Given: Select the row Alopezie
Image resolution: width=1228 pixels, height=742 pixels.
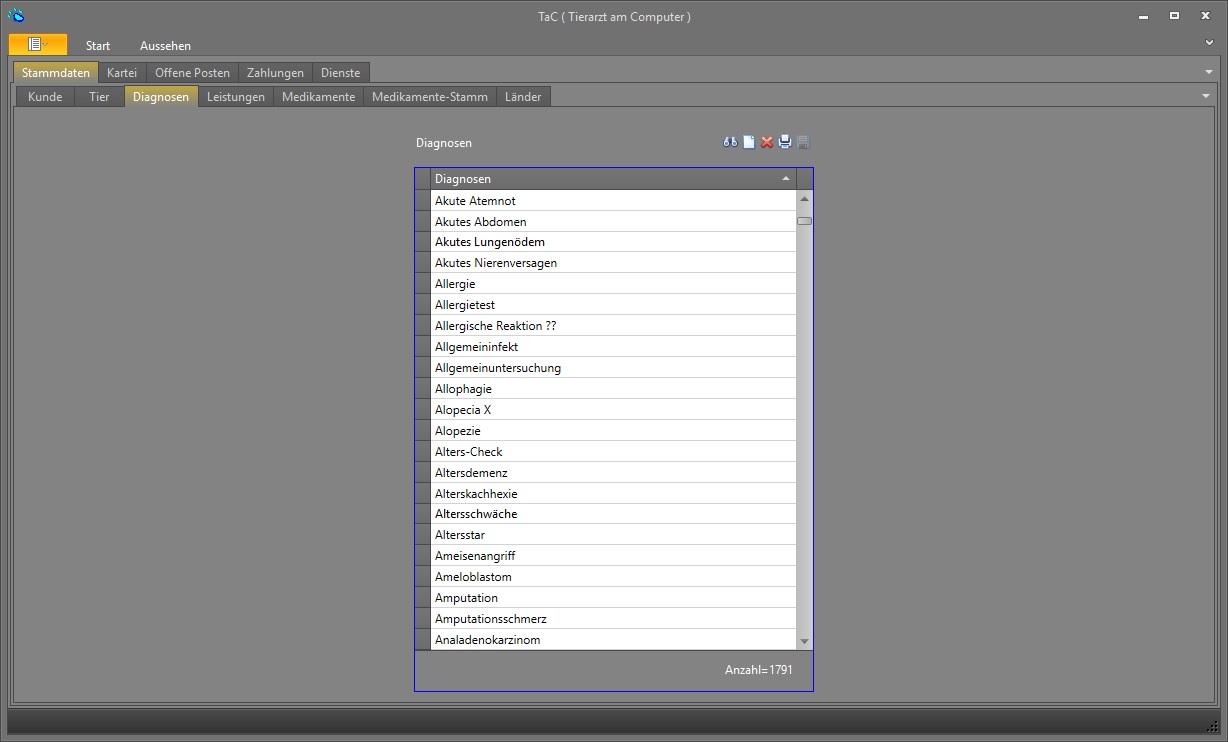Looking at the screenshot, I should coord(613,431).
